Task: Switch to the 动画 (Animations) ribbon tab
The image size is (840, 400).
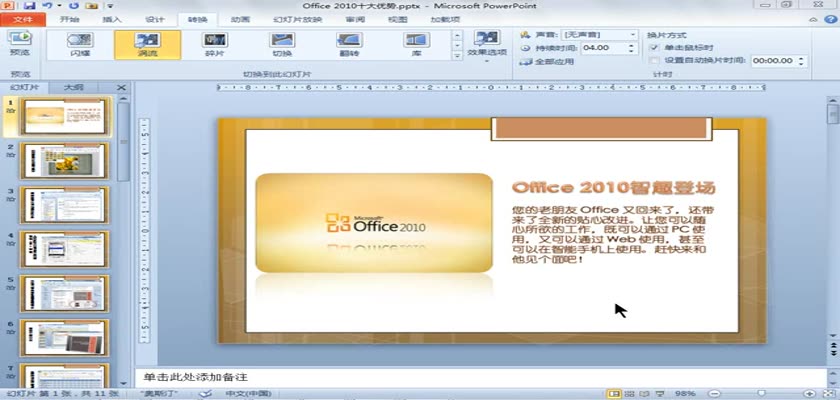Action: (x=241, y=20)
